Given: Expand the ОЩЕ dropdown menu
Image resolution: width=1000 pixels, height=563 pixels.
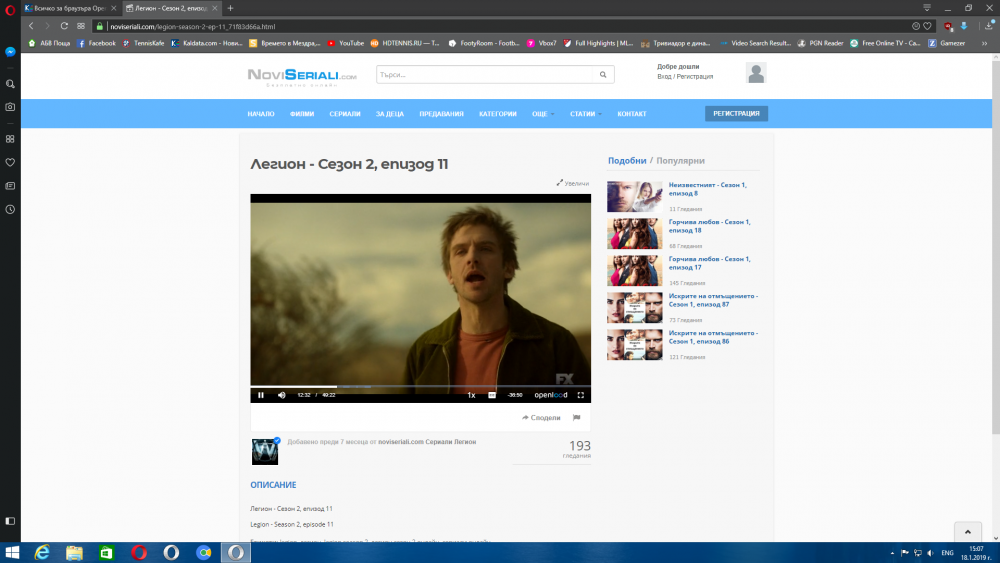Looking at the screenshot, I should pos(543,113).
